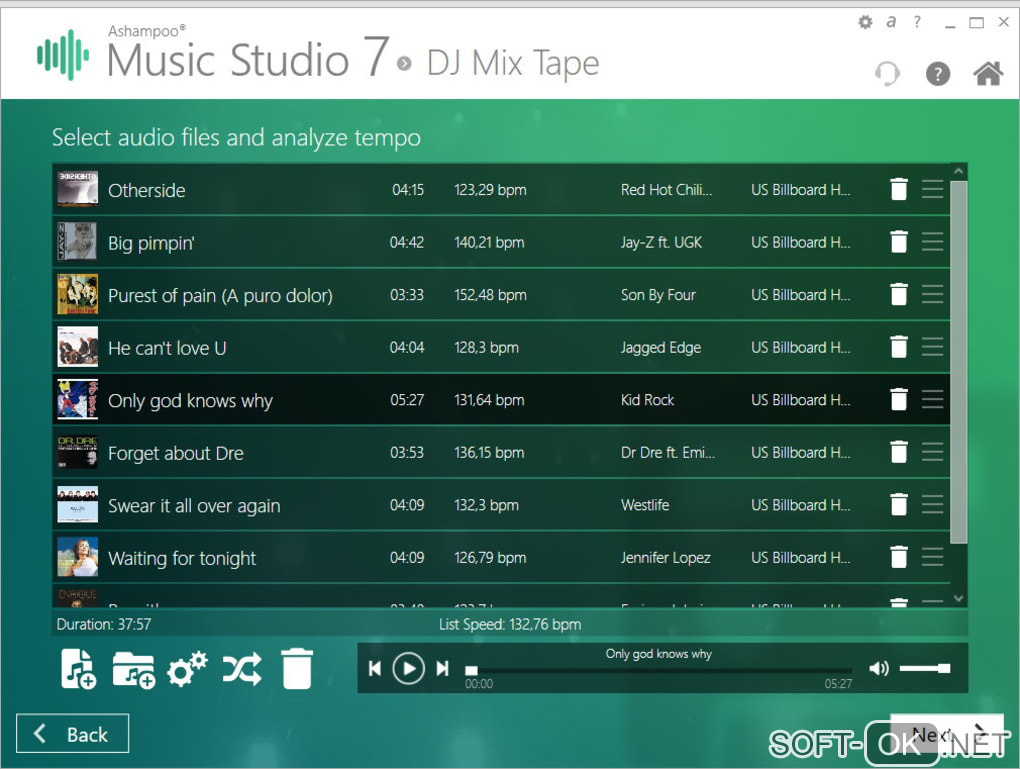Viewport: 1020px width, 769px height.
Task: Click the 'Jennifer Lopez' artist name
Action: 665,558
